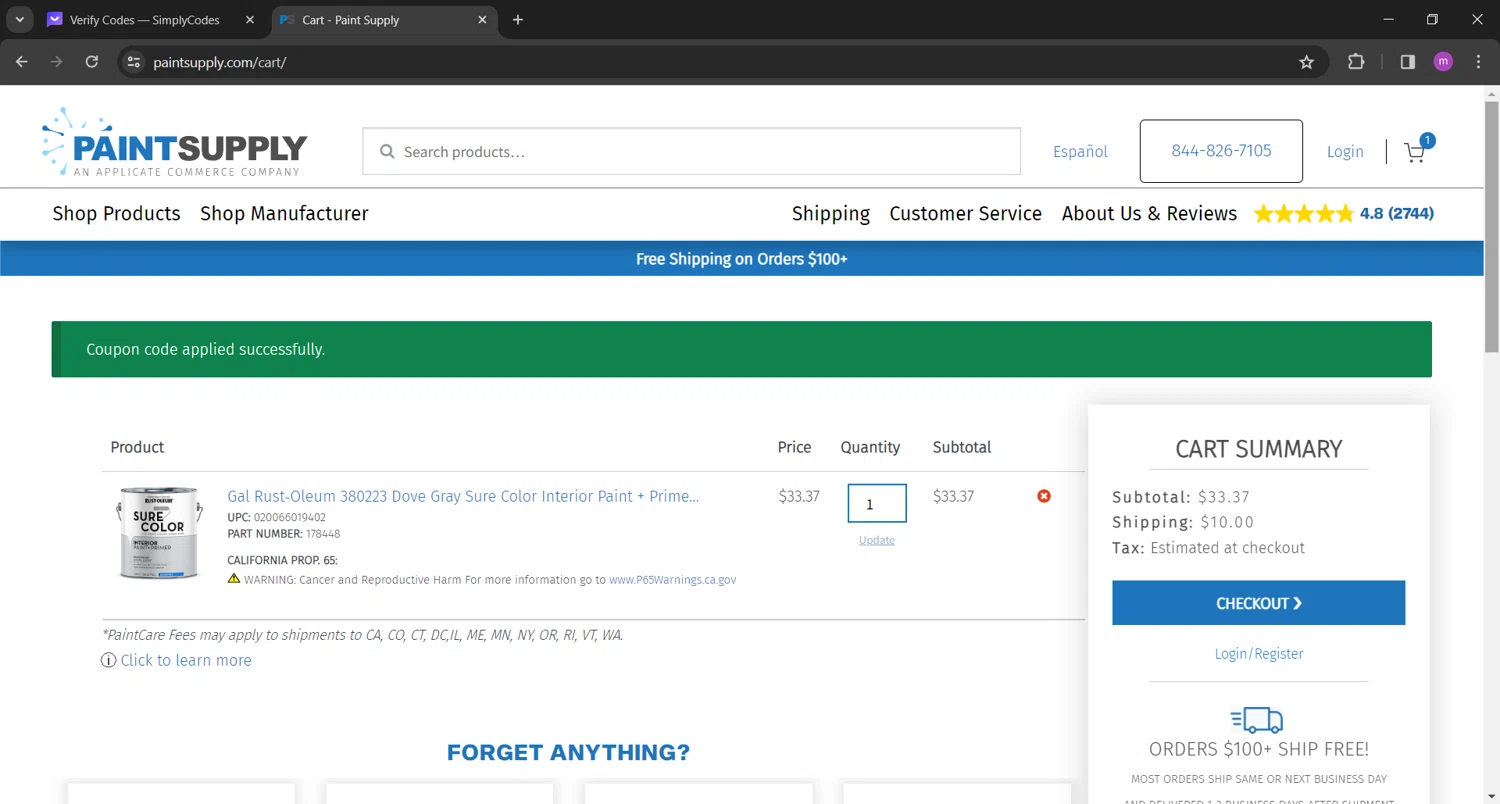Click the delivery truck icon

pos(1257,720)
